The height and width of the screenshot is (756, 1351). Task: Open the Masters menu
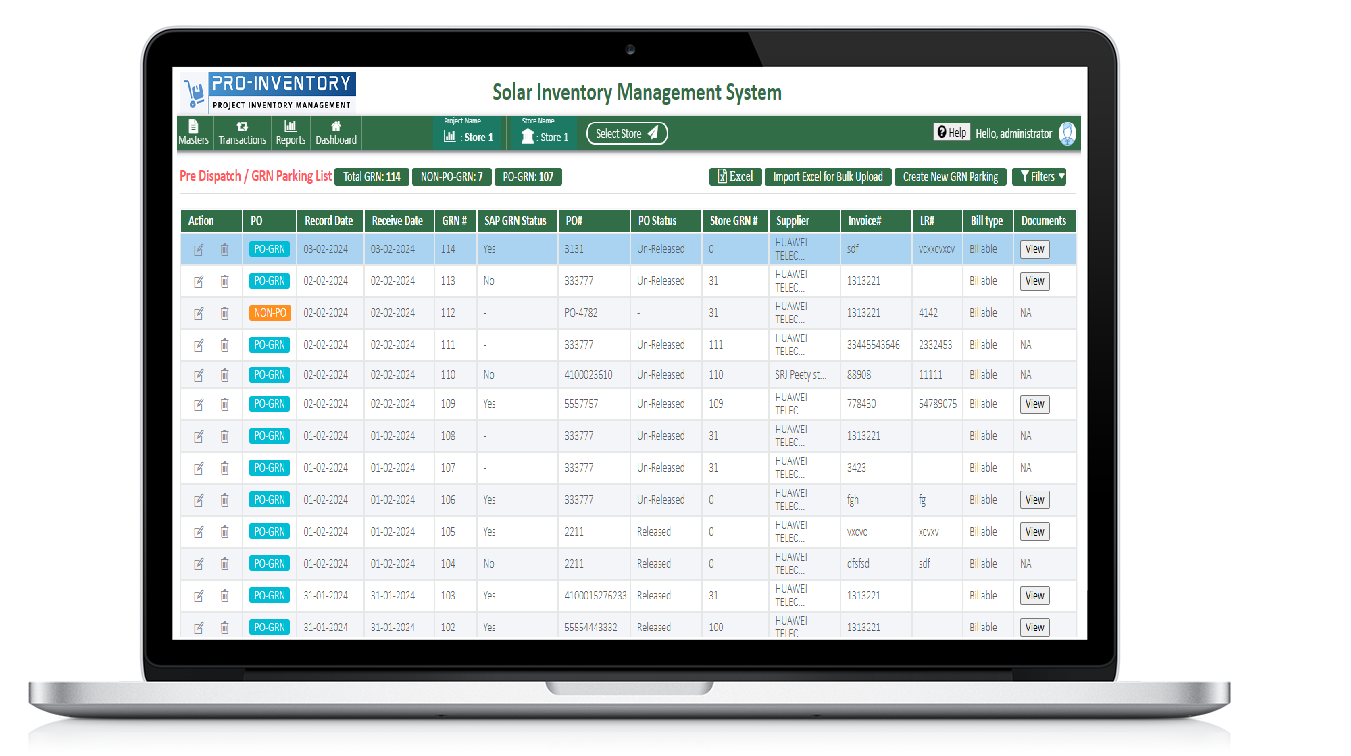[193, 132]
